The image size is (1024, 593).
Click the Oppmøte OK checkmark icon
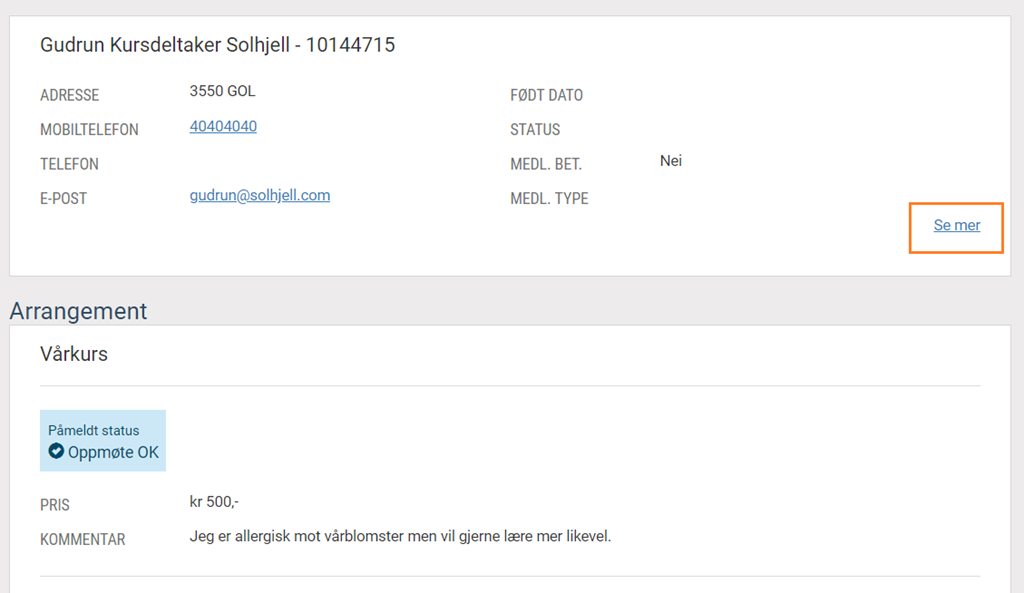tap(56, 452)
